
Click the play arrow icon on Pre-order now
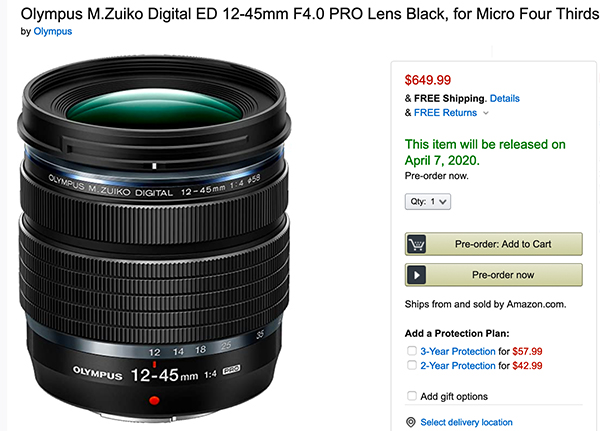tap(418, 274)
